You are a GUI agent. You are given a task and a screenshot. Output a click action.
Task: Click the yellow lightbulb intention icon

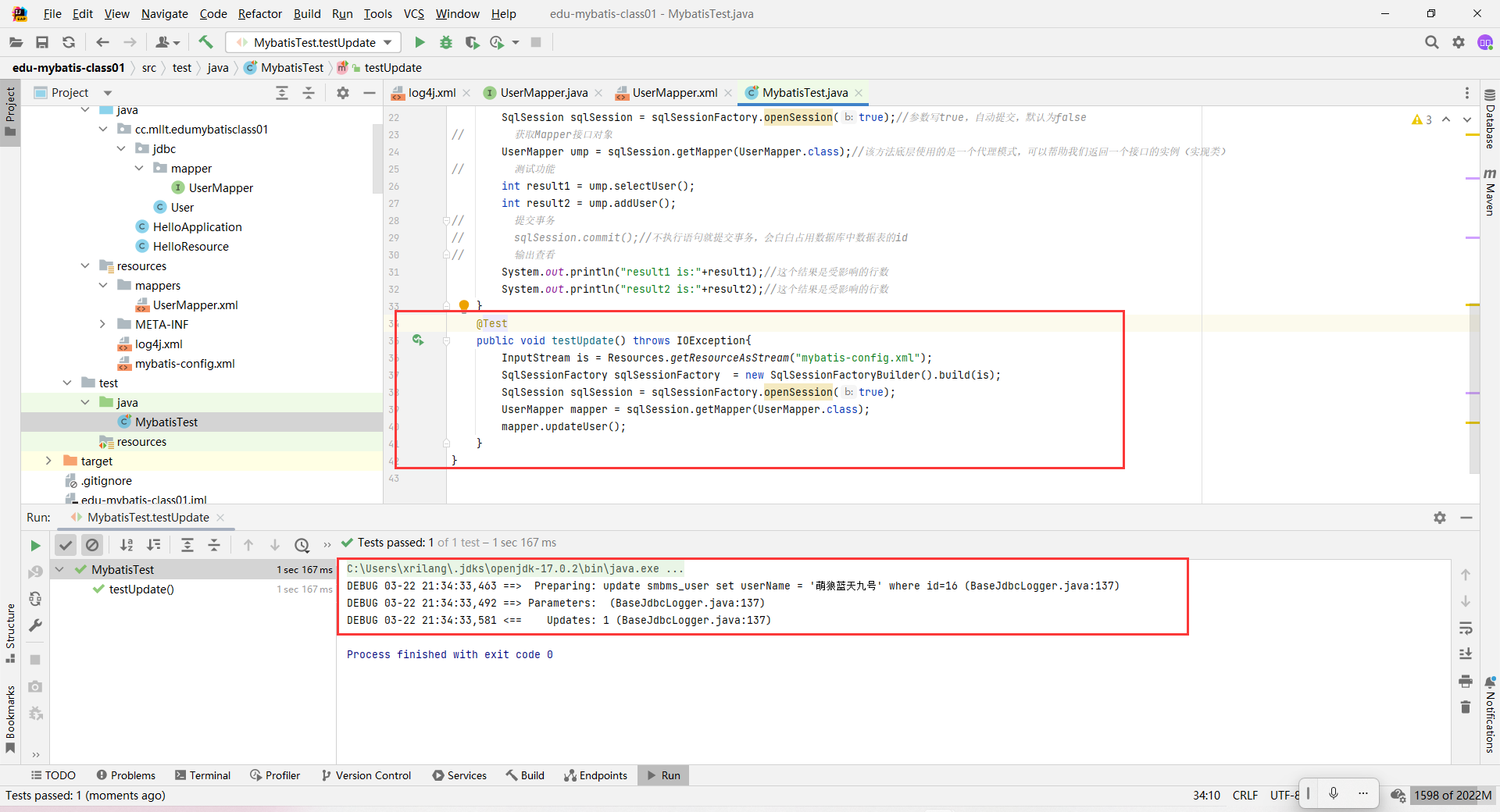click(464, 306)
